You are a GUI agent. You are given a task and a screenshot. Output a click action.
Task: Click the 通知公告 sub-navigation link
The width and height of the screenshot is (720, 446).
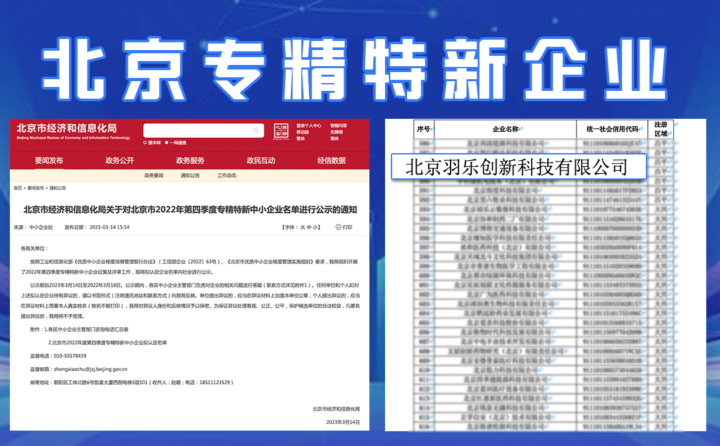190,175
